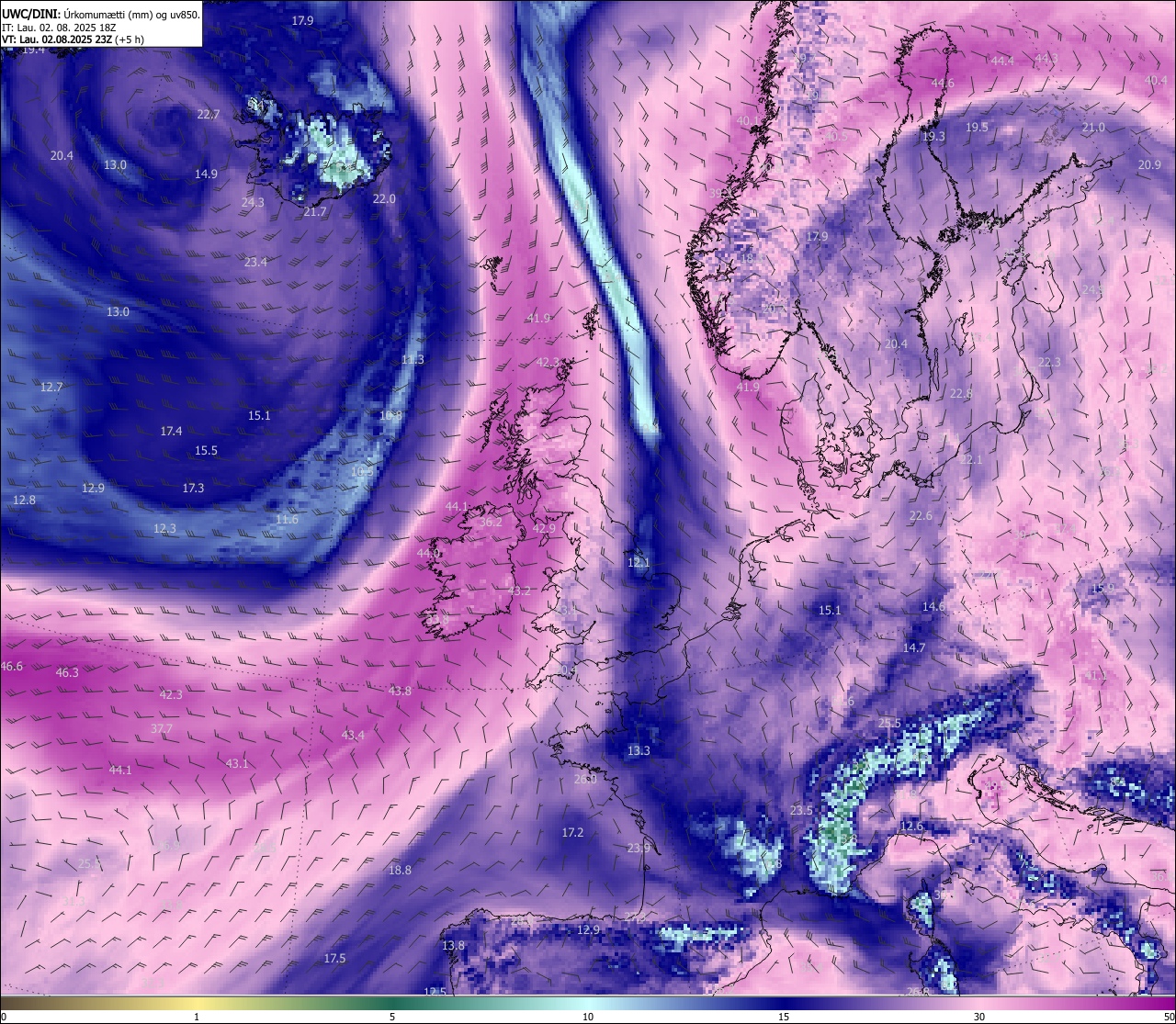Click the 22.7 value near Iceland
Screen dimensions: 1176x1024
tap(209, 115)
